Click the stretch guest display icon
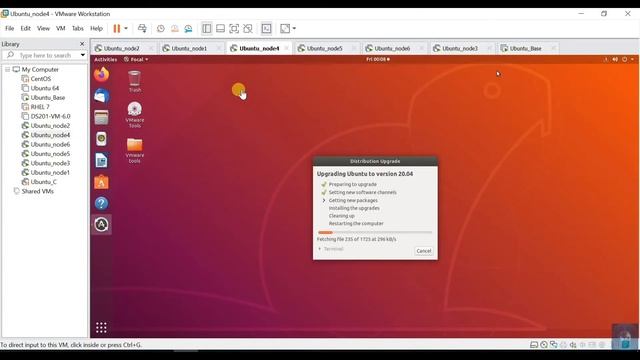 click(x=285, y=29)
